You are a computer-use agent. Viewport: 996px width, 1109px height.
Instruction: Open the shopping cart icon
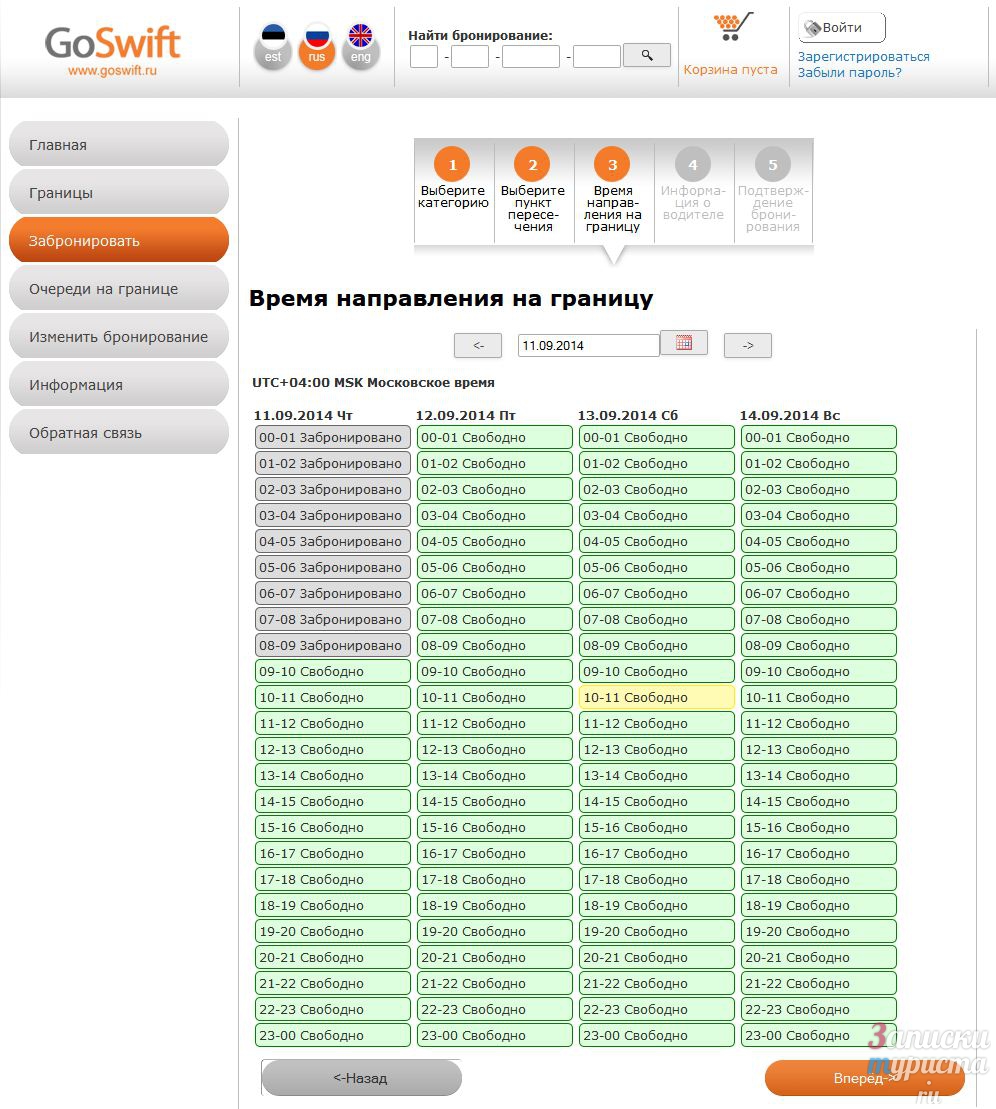click(732, 28)
